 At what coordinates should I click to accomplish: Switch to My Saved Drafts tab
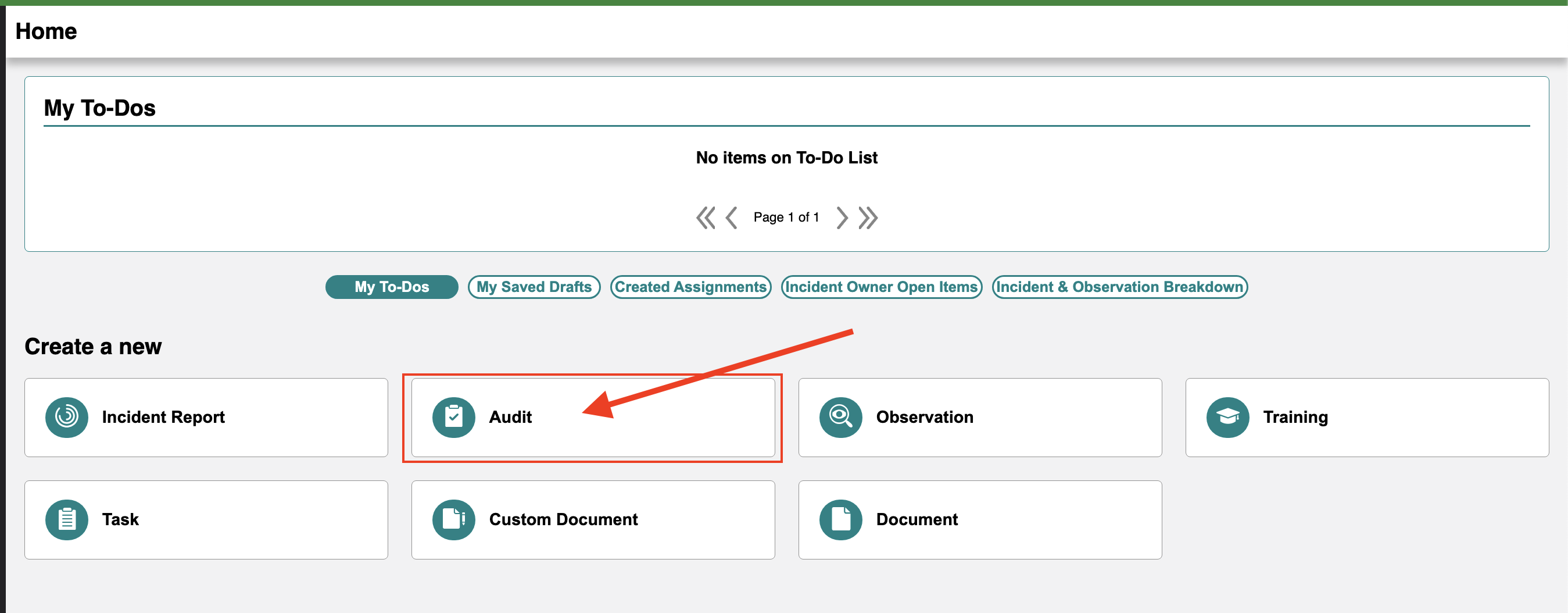click(535, 287)
